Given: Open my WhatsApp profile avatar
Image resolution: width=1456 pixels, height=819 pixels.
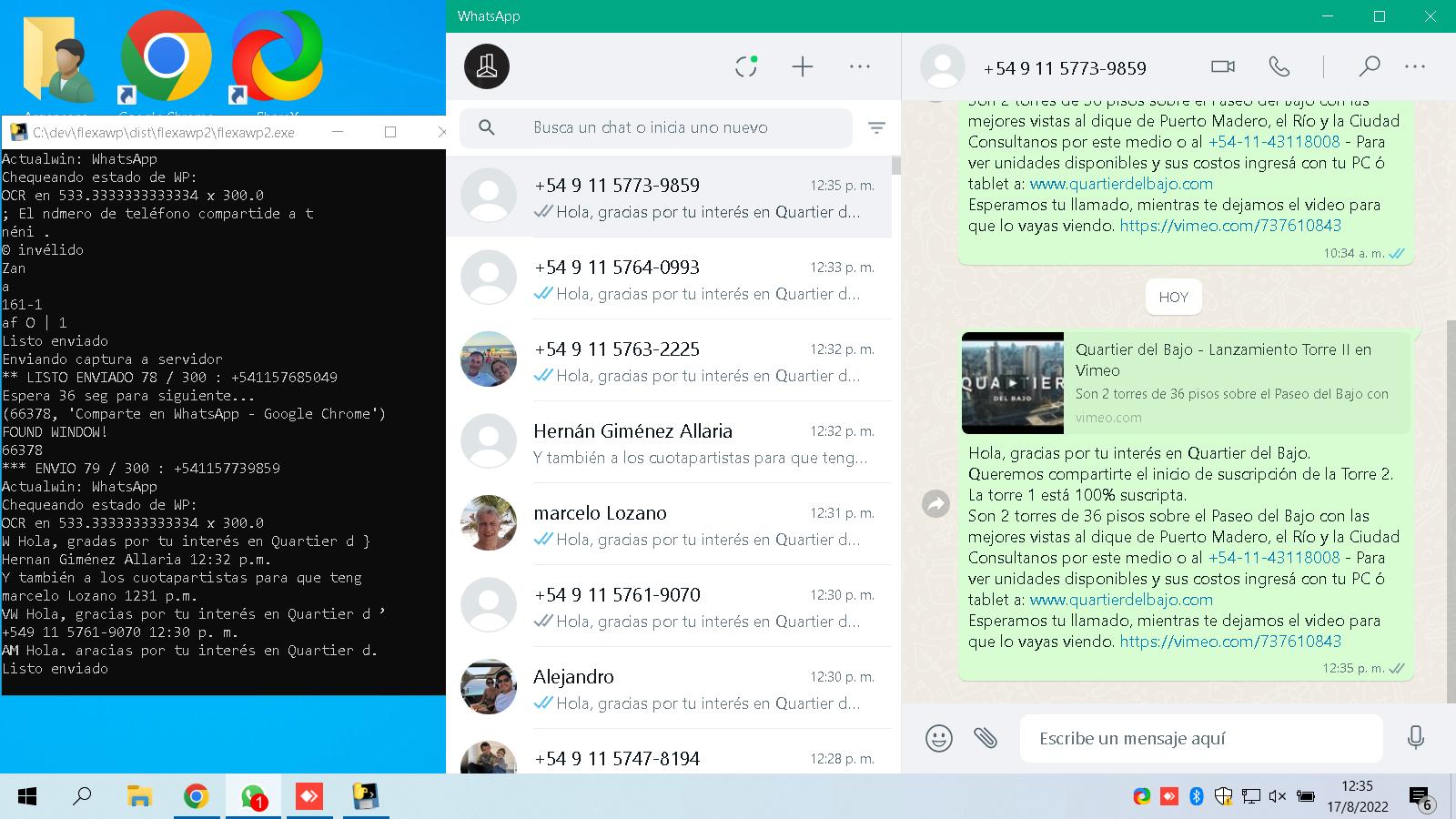Looking at the screenshot, I should (487, 66).
